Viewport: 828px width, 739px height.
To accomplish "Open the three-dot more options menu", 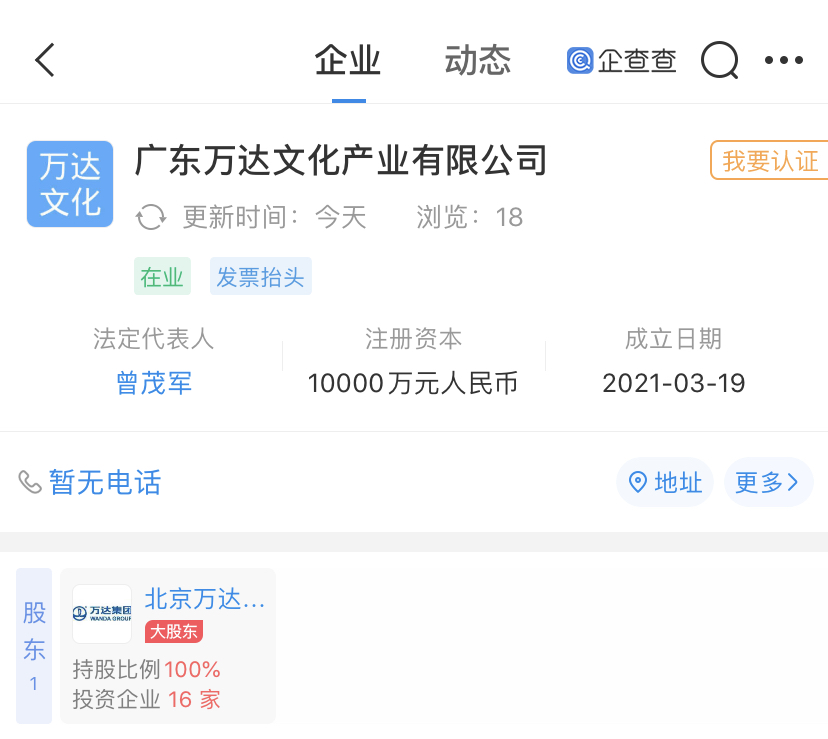I will (784, 60).
